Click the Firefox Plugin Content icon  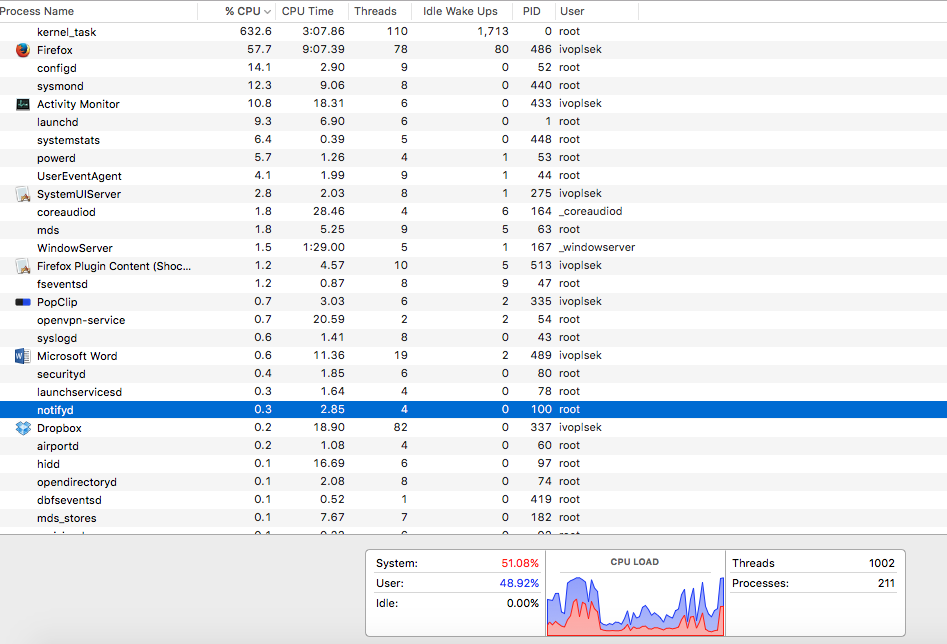(23, 266)
